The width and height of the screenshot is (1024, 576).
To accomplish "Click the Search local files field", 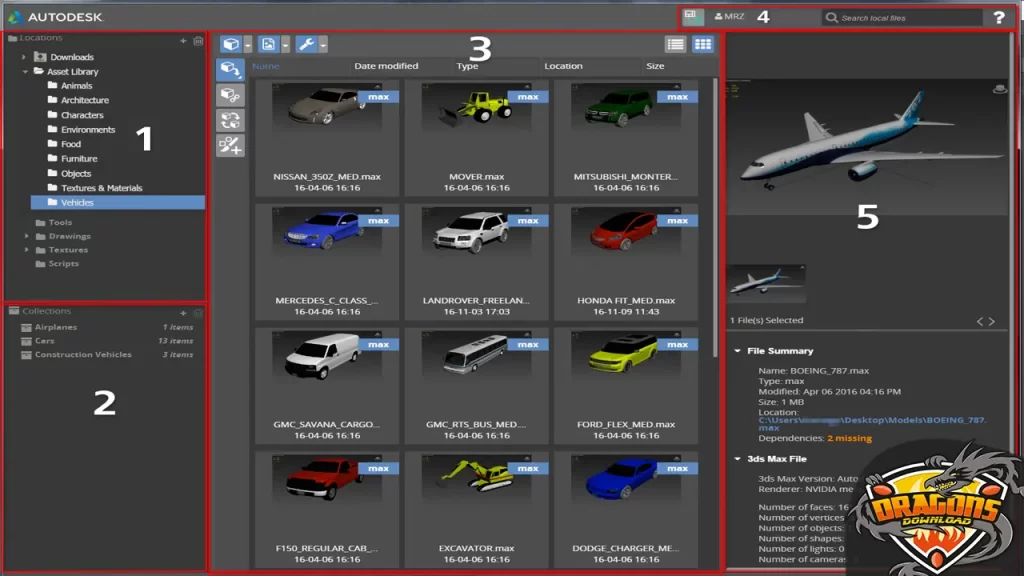I will click(903, 18).
